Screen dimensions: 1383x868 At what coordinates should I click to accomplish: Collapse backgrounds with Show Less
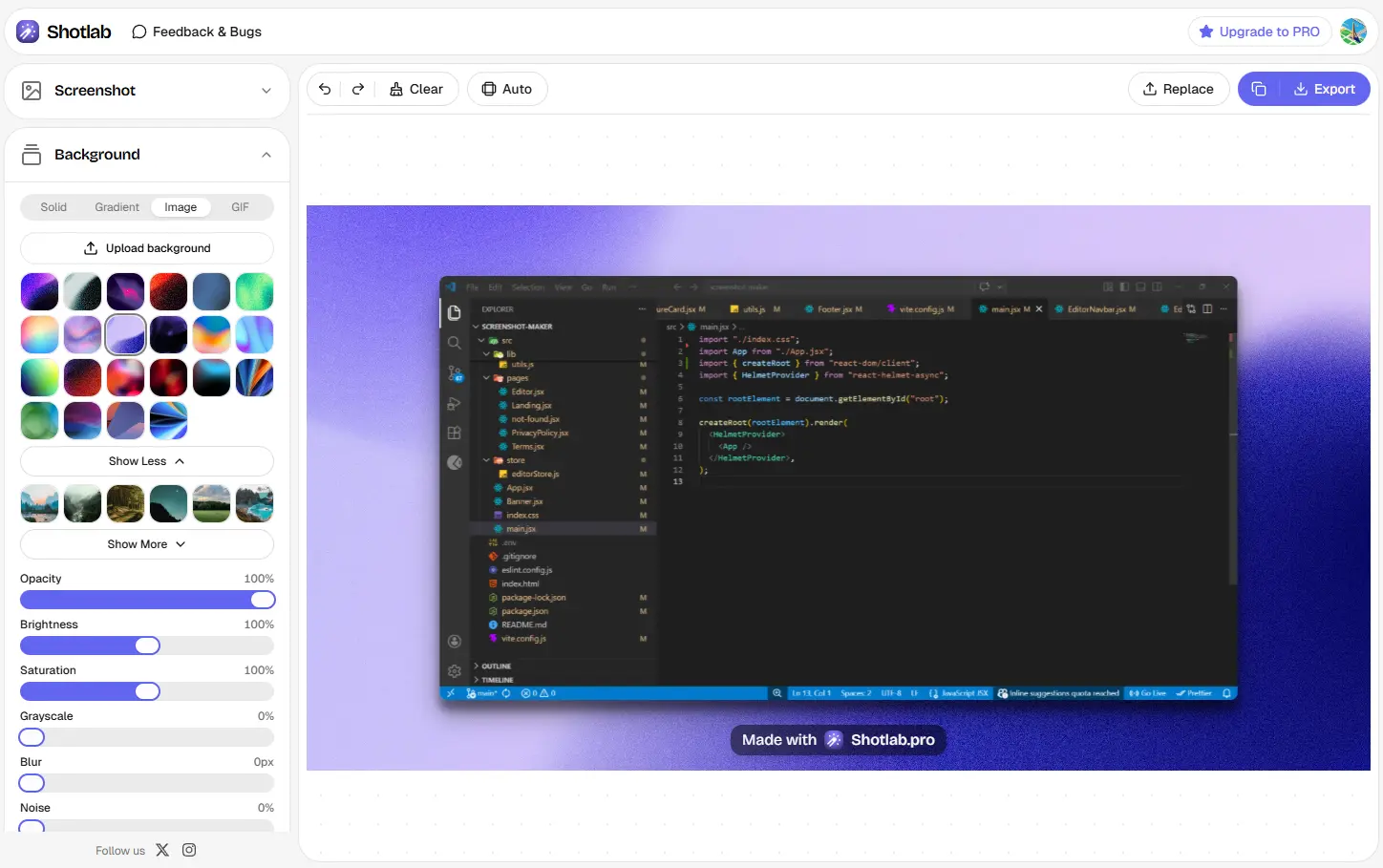[x=147, y=461]
